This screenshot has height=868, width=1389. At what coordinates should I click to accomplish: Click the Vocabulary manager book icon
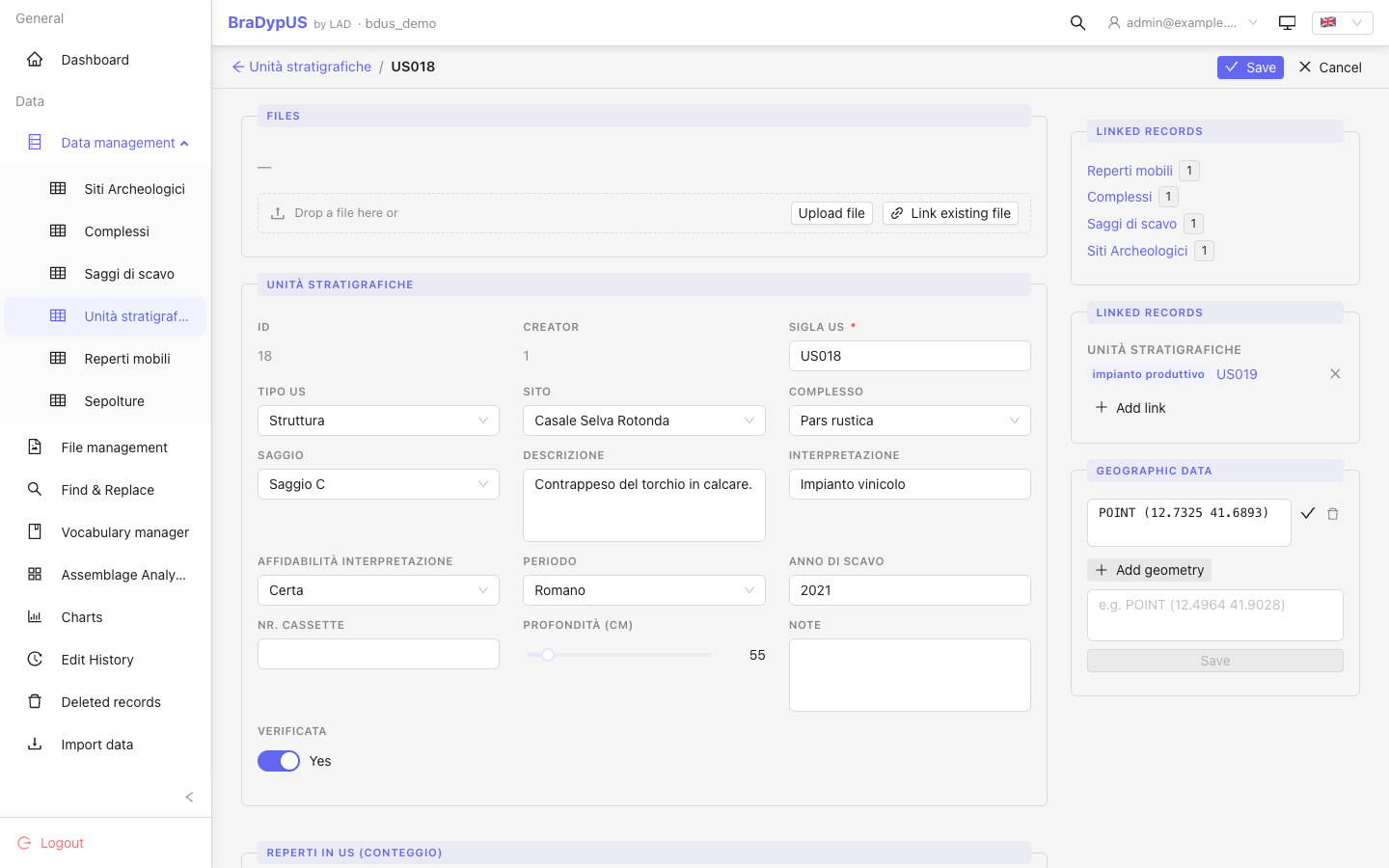click(x=35, y=531)
